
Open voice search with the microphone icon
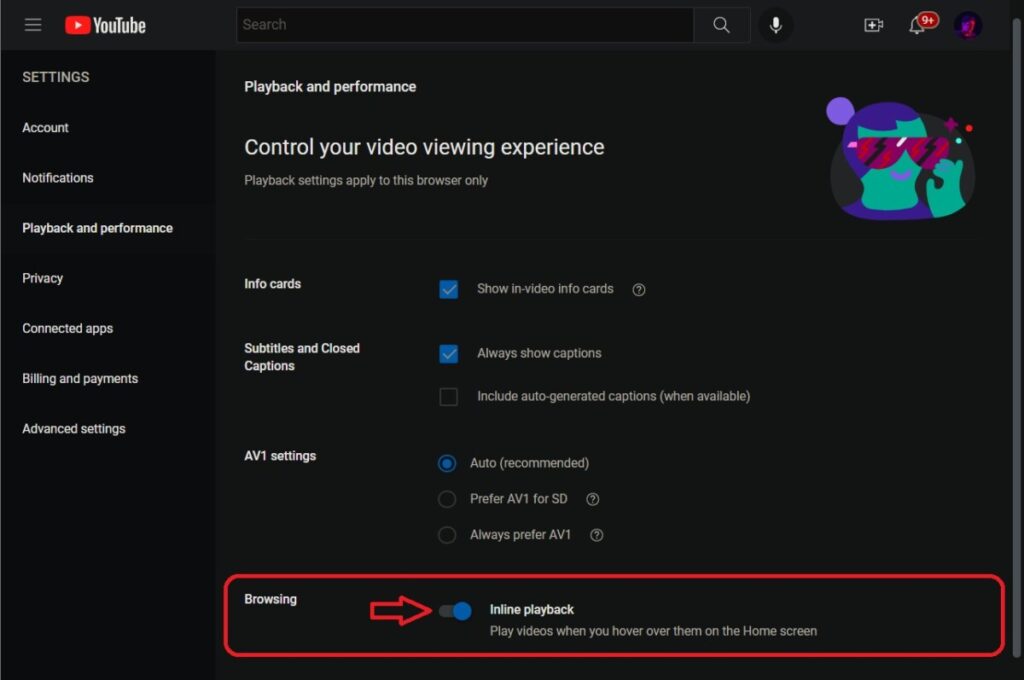click(776, 25)
